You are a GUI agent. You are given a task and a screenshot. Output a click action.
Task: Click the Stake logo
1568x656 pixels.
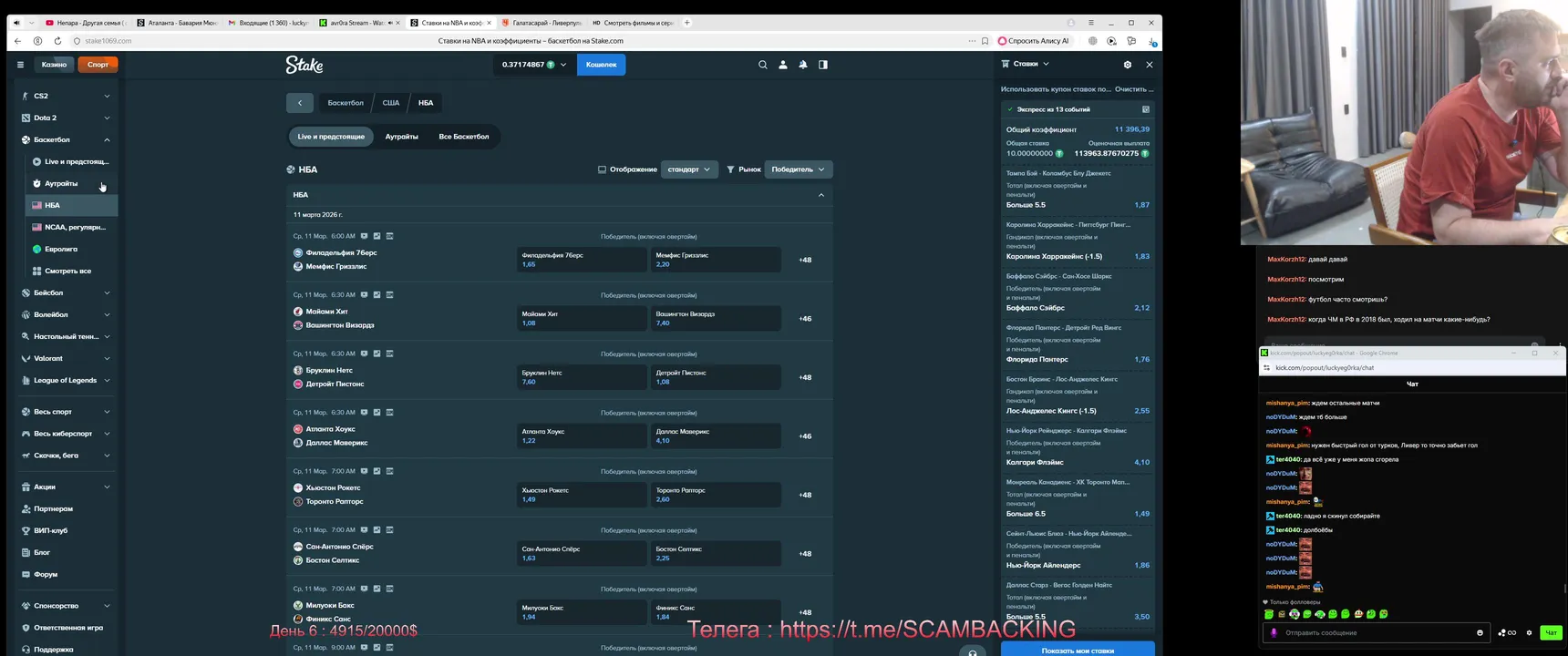coord(304,65)
